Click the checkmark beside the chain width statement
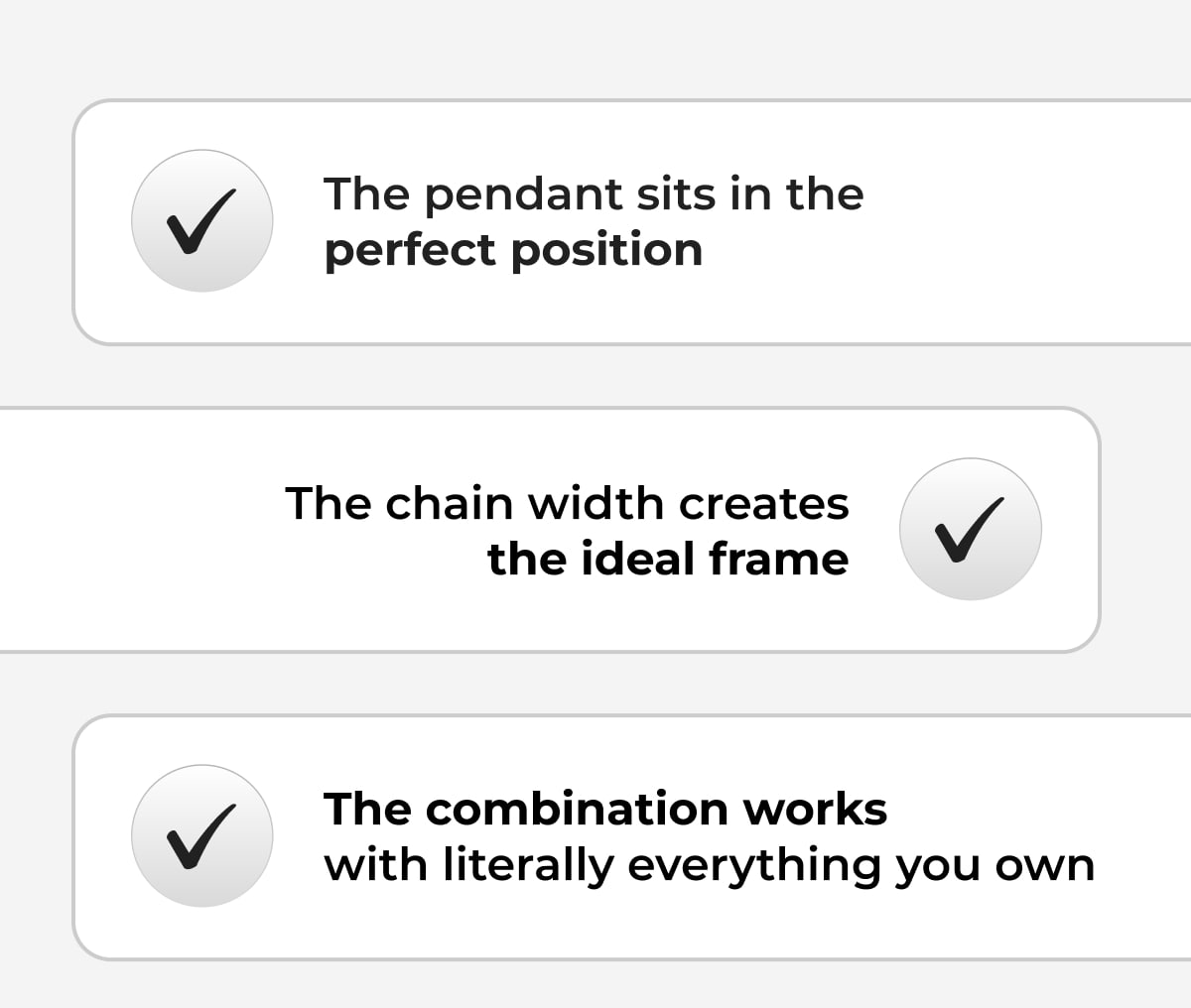 point(970,529)
